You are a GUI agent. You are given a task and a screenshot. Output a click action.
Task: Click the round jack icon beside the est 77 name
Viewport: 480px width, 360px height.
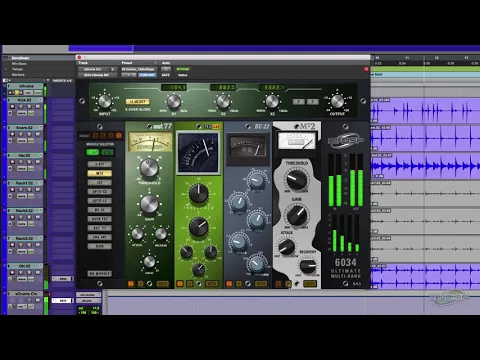coord(149,126)
